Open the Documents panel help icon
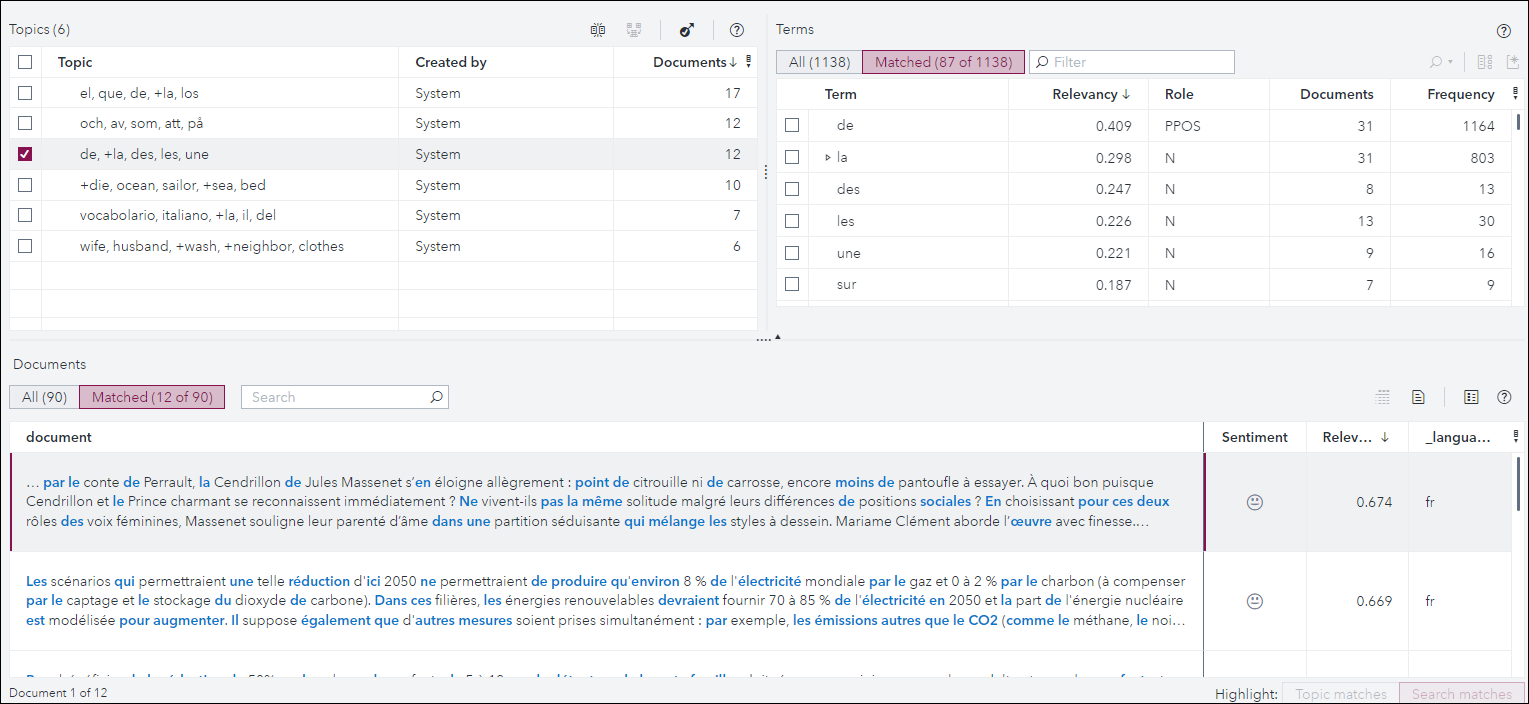The width and height of the screenshot is (1529, 704). [x=1504, y=397]
